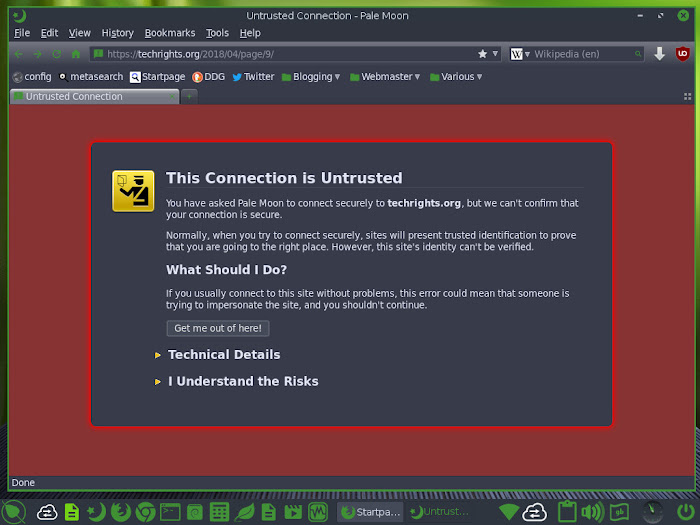Open the config bookmark

[x=32, y=77]
